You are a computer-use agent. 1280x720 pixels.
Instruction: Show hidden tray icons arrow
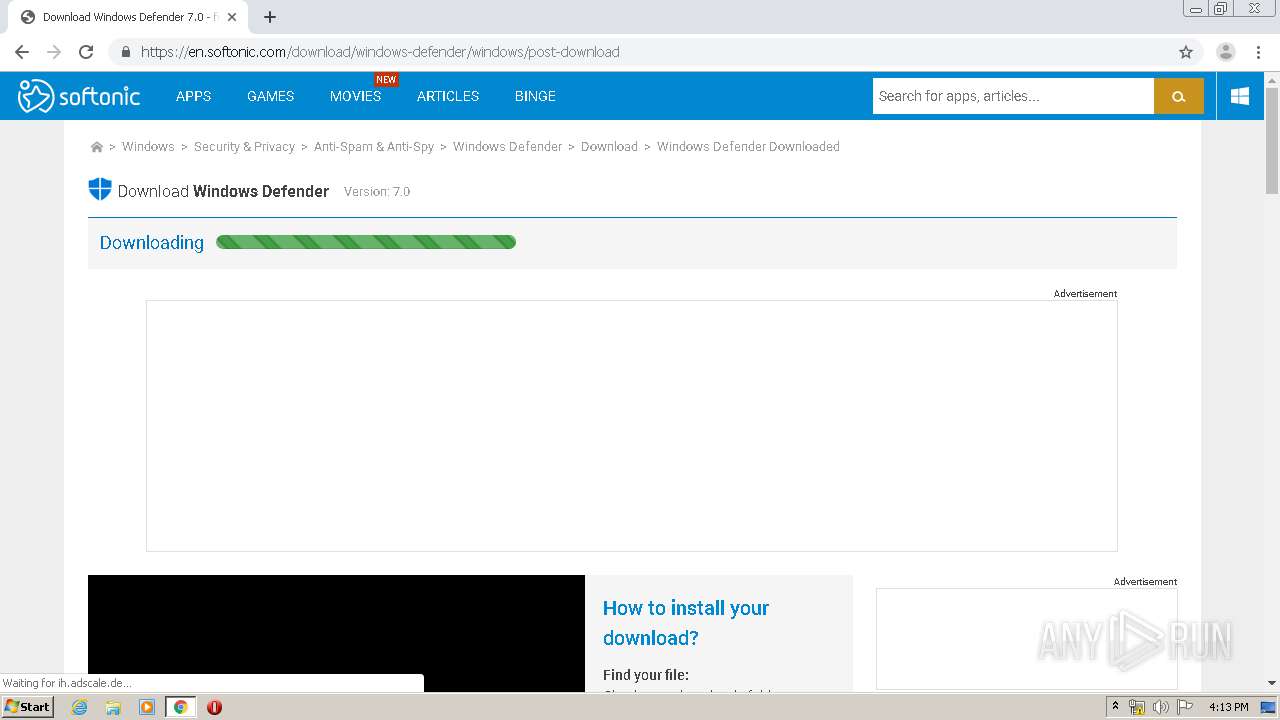(x=1115, y=707)
